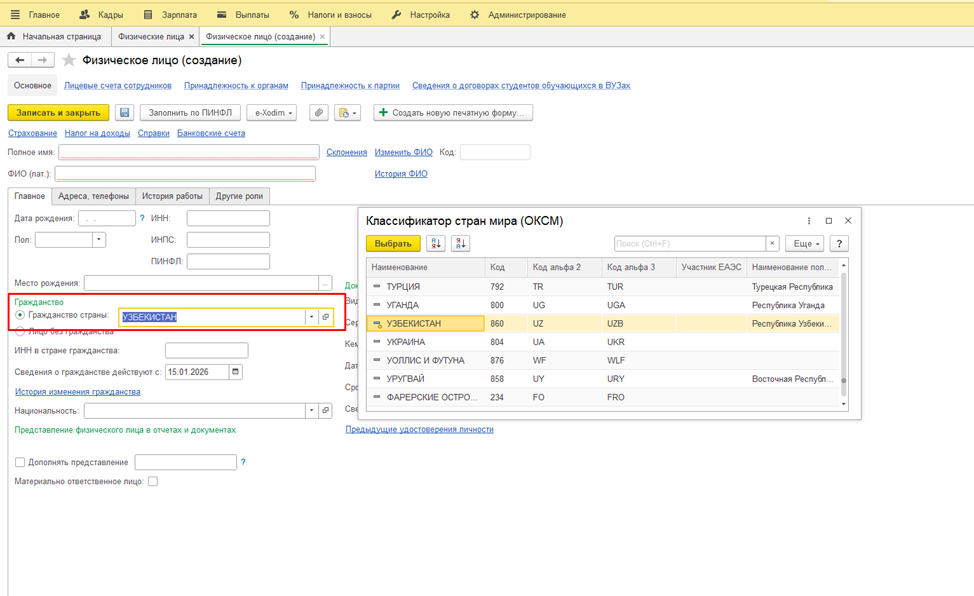
Task: Select the 'Гражданство страны' radio button
Action: coord(20,315)
